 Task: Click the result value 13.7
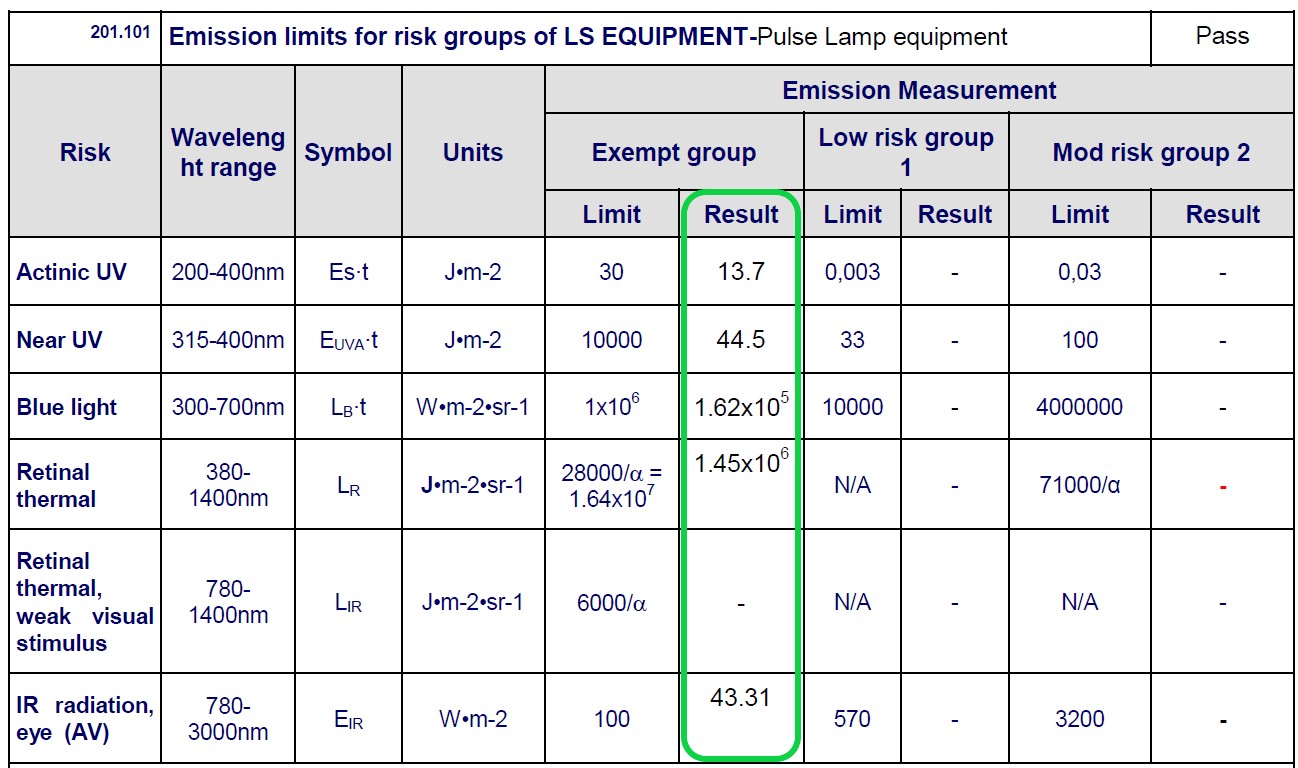point(741,271)
